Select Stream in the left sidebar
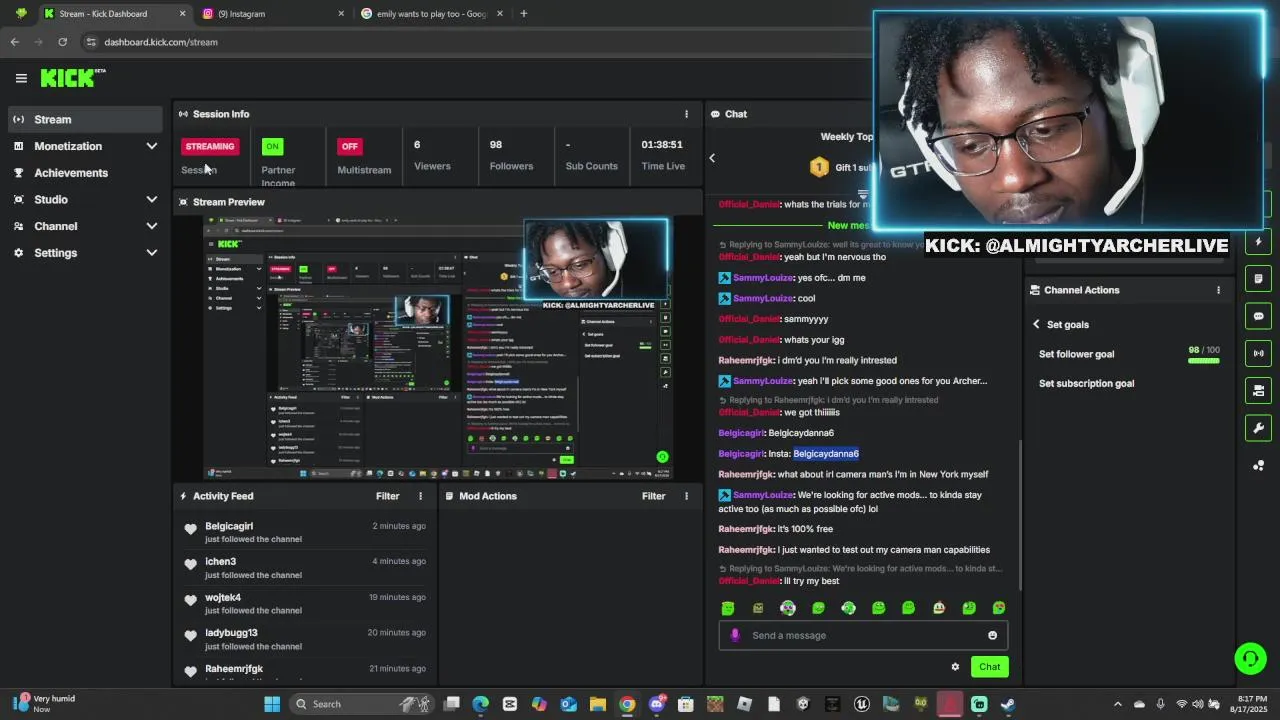 click(83, 119)
